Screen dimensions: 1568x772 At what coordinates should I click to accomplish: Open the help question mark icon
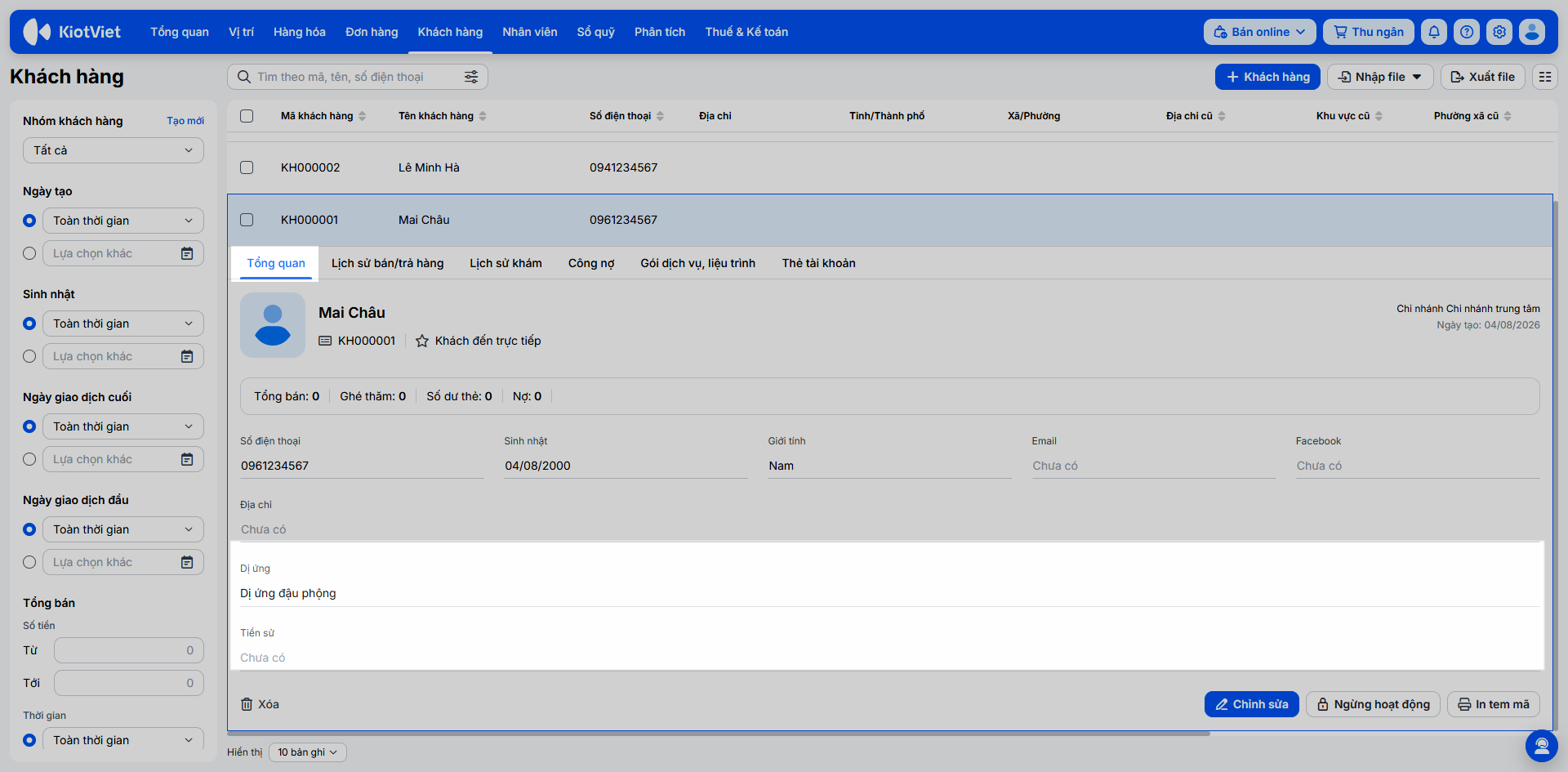(x=1467, y=32)
